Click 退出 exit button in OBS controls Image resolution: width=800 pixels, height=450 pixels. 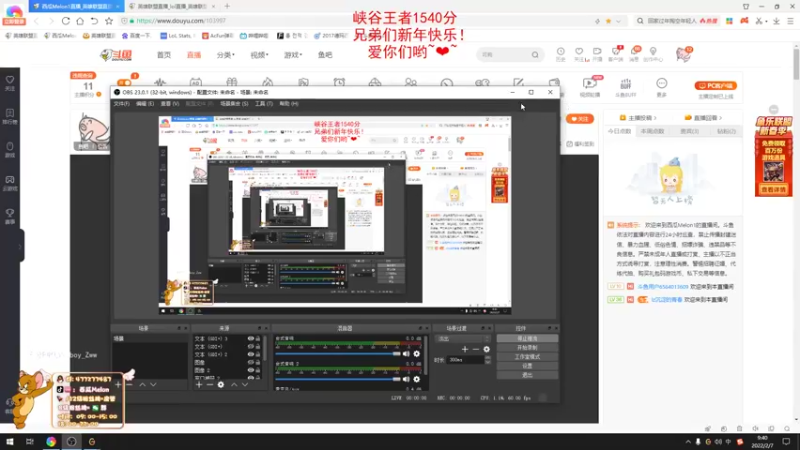click(527, 375)
